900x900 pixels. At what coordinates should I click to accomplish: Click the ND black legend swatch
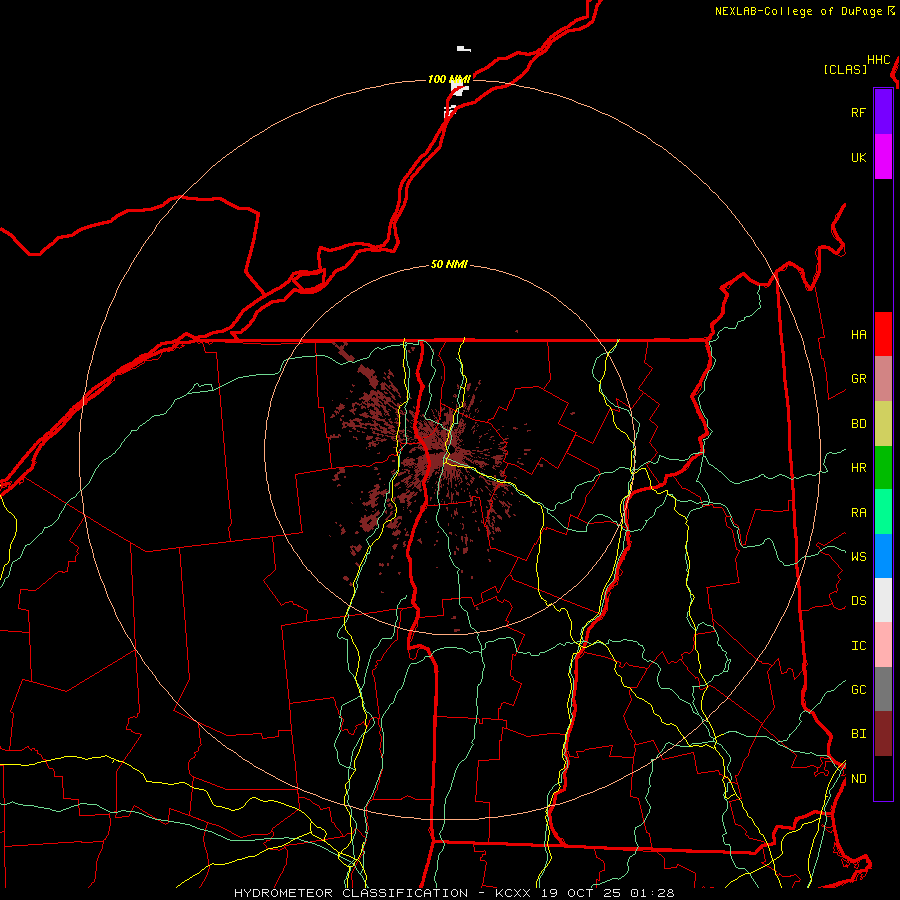pos(883,778)
